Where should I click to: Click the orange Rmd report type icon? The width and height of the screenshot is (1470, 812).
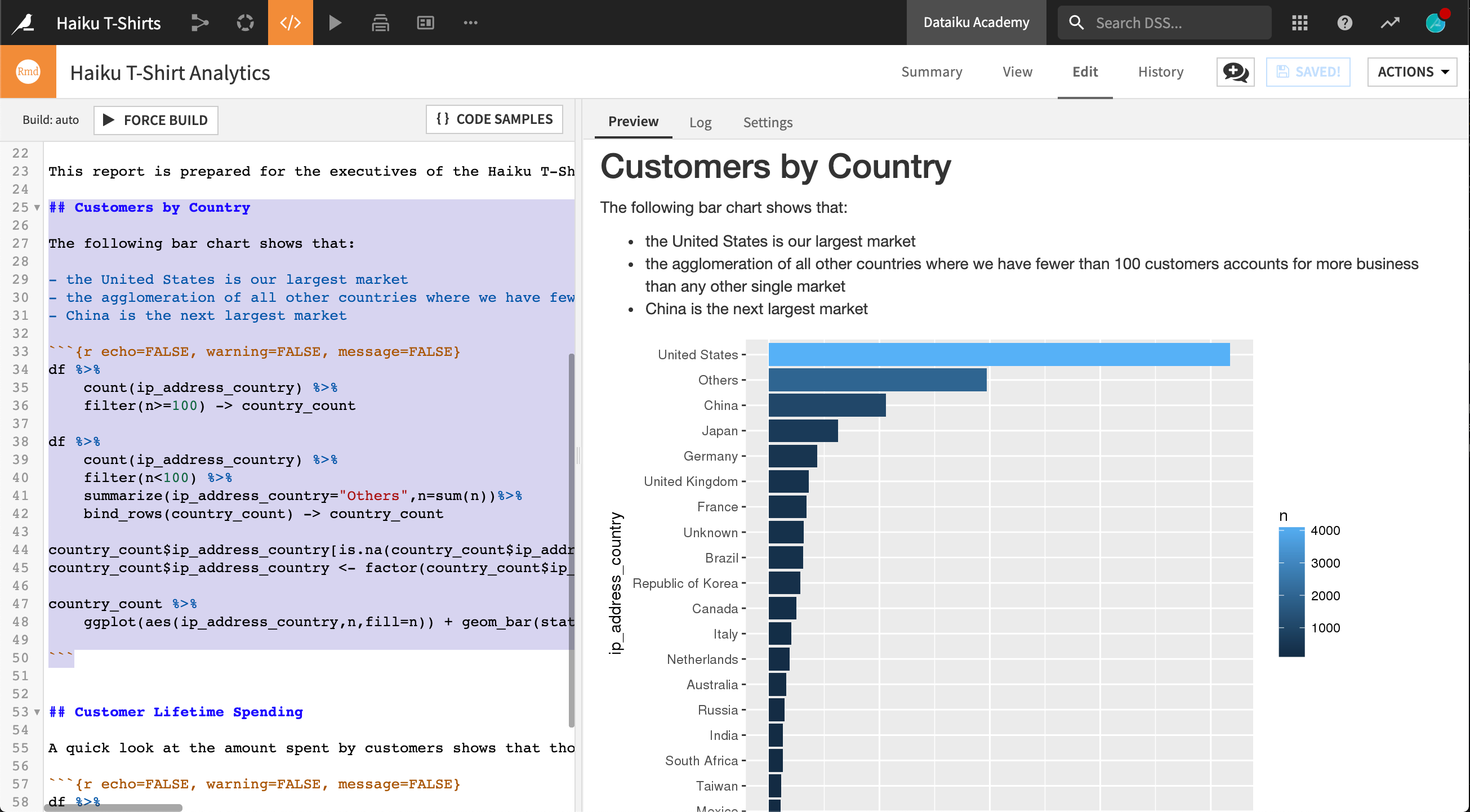click(28, 72)
